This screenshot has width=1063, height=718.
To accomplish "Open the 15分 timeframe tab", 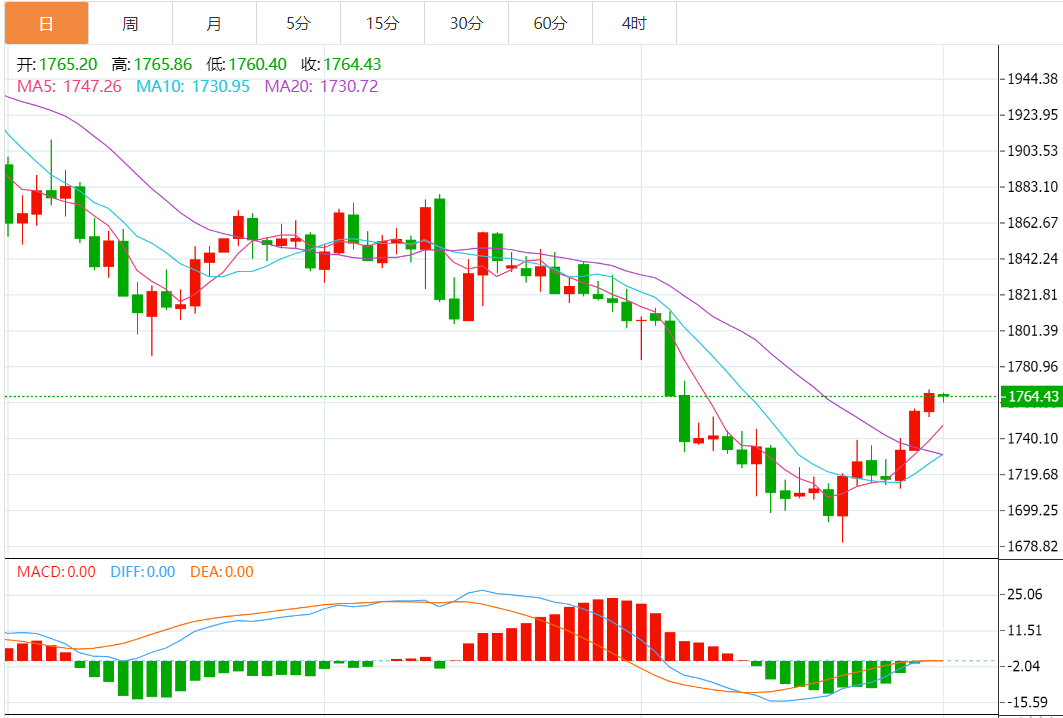I will [x=382, y=24].
